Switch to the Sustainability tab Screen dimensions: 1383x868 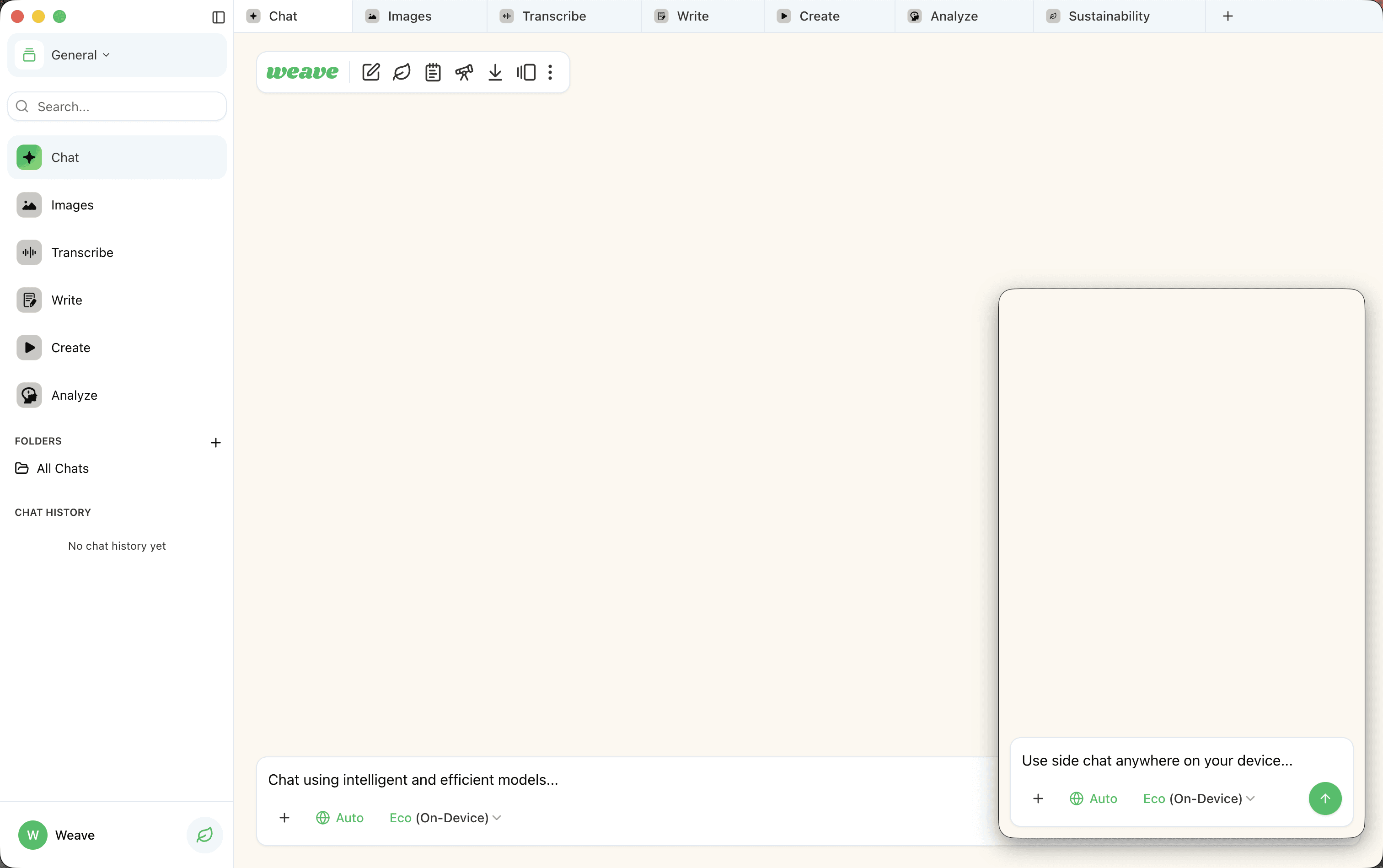1108,16
